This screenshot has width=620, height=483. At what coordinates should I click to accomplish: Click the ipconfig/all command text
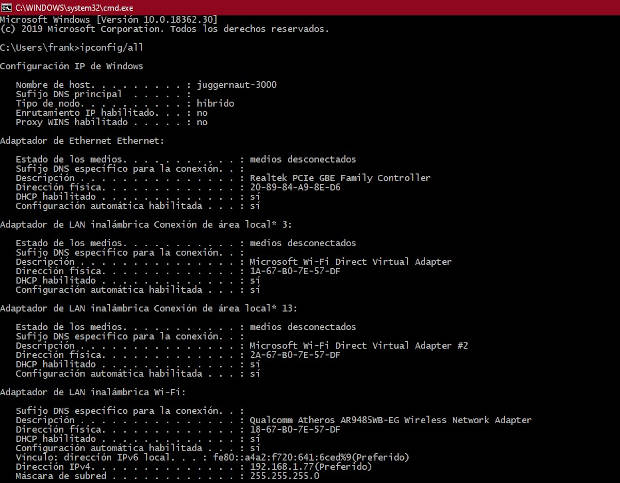tap(112, 47)
